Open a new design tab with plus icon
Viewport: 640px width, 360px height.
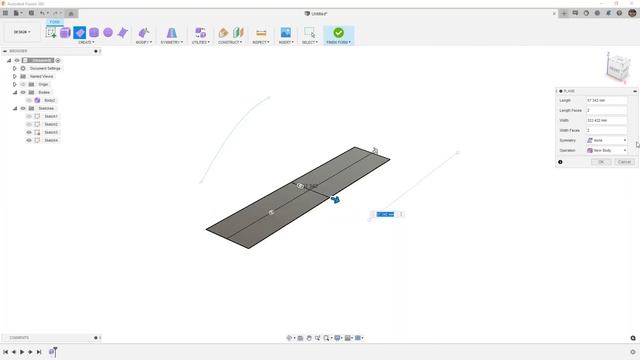pyautogui.click(x=564, y=13)
